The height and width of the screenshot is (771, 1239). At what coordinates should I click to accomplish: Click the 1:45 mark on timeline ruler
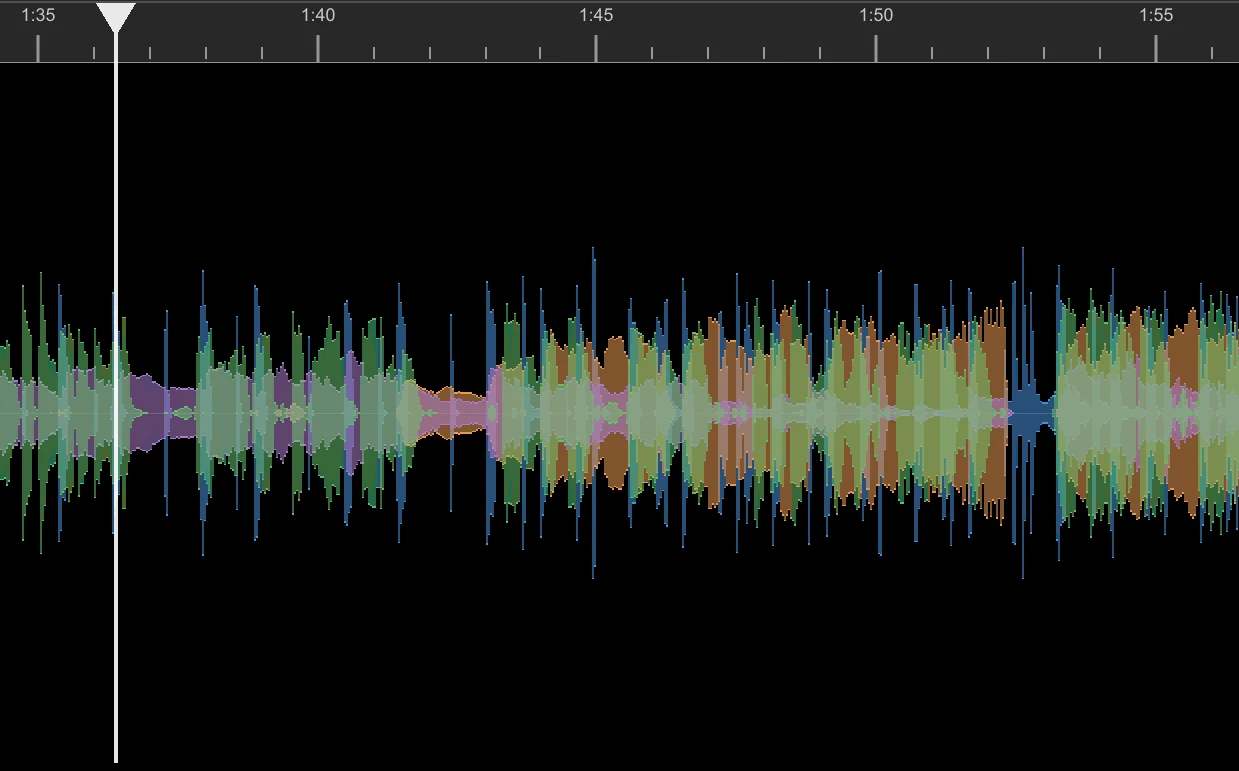(x=596, y=15)
